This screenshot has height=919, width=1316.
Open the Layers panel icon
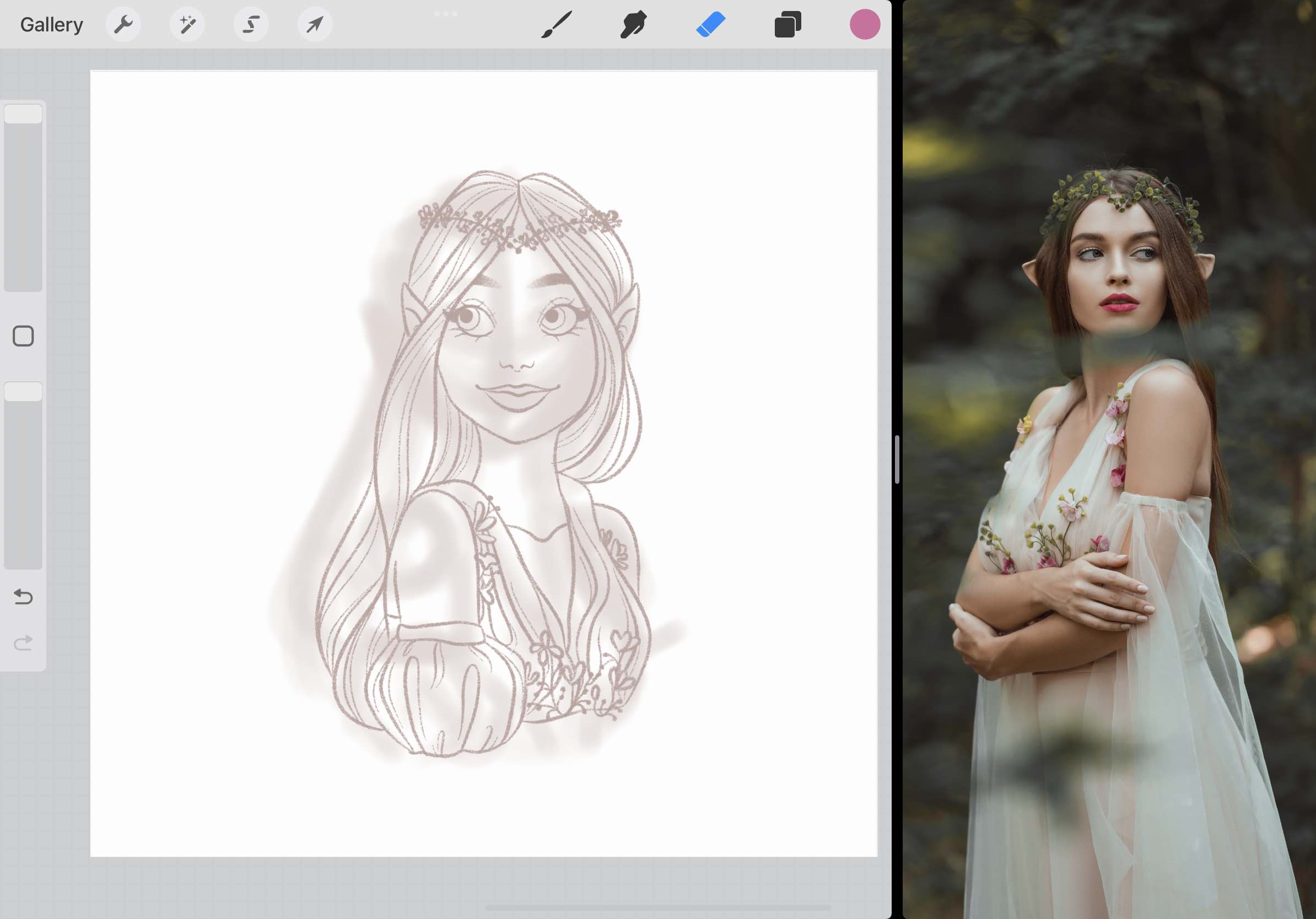pos(788,25)
